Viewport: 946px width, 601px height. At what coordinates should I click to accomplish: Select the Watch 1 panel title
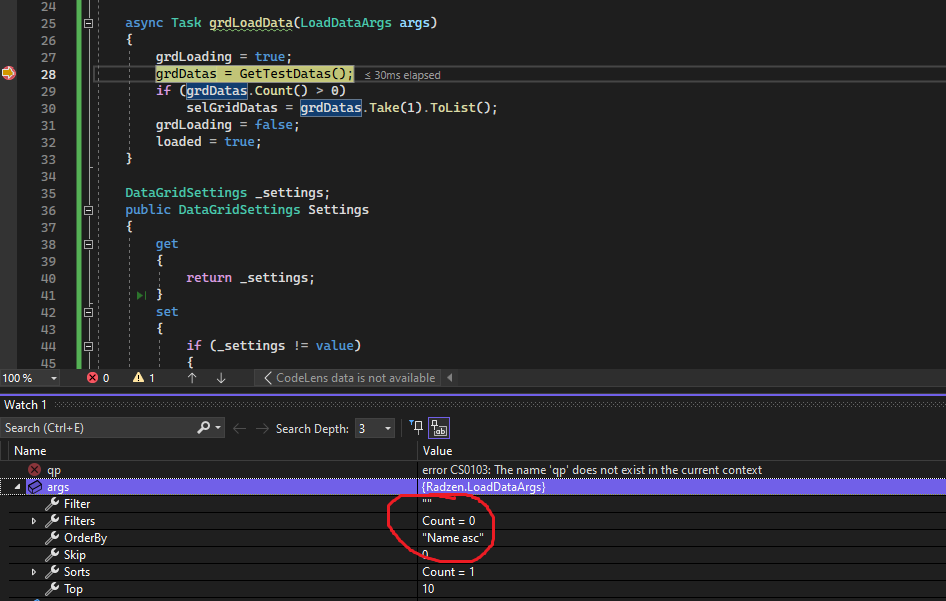[25, 404]
